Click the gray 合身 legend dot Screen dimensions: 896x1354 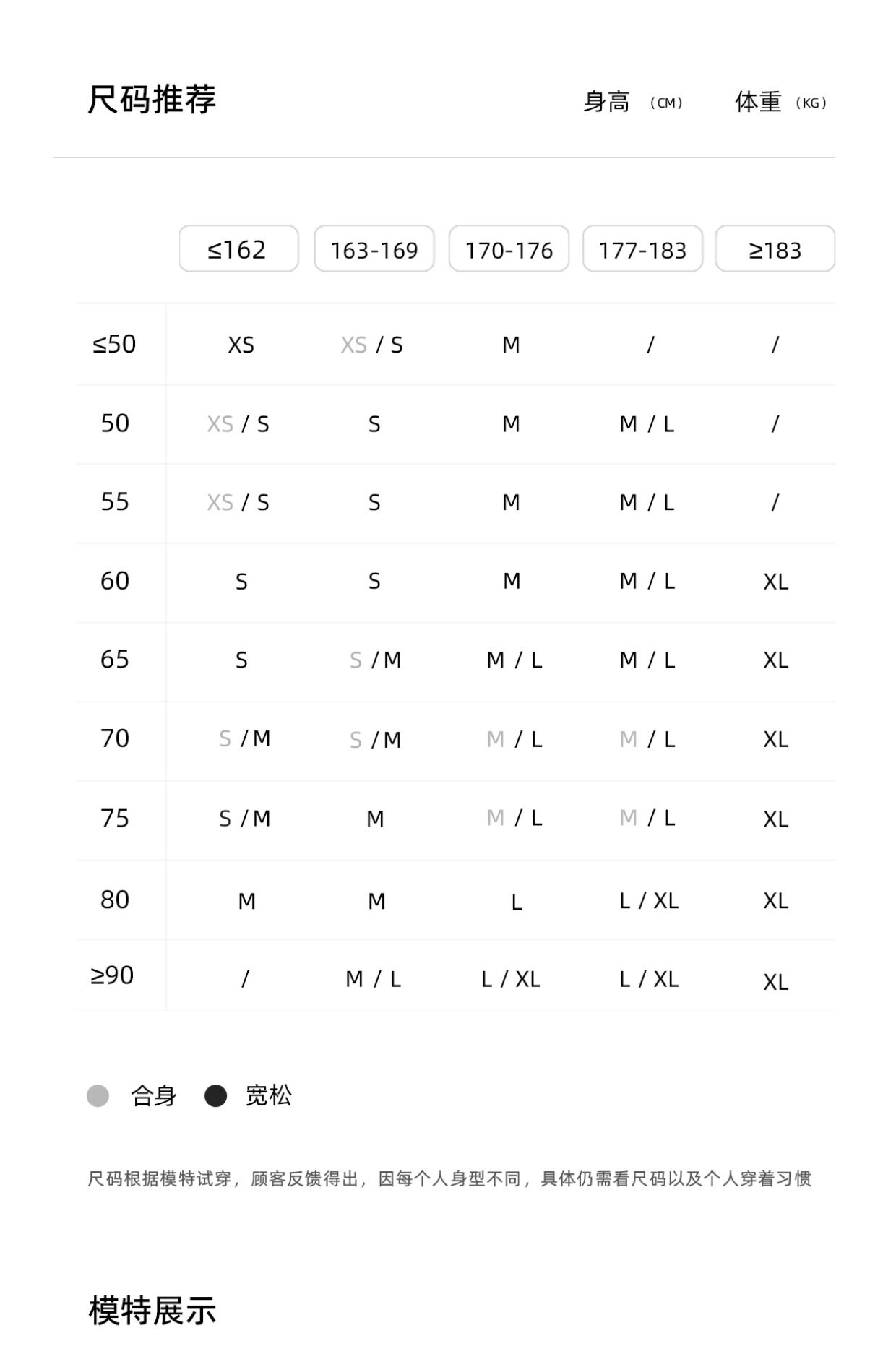coord(98,1095)
